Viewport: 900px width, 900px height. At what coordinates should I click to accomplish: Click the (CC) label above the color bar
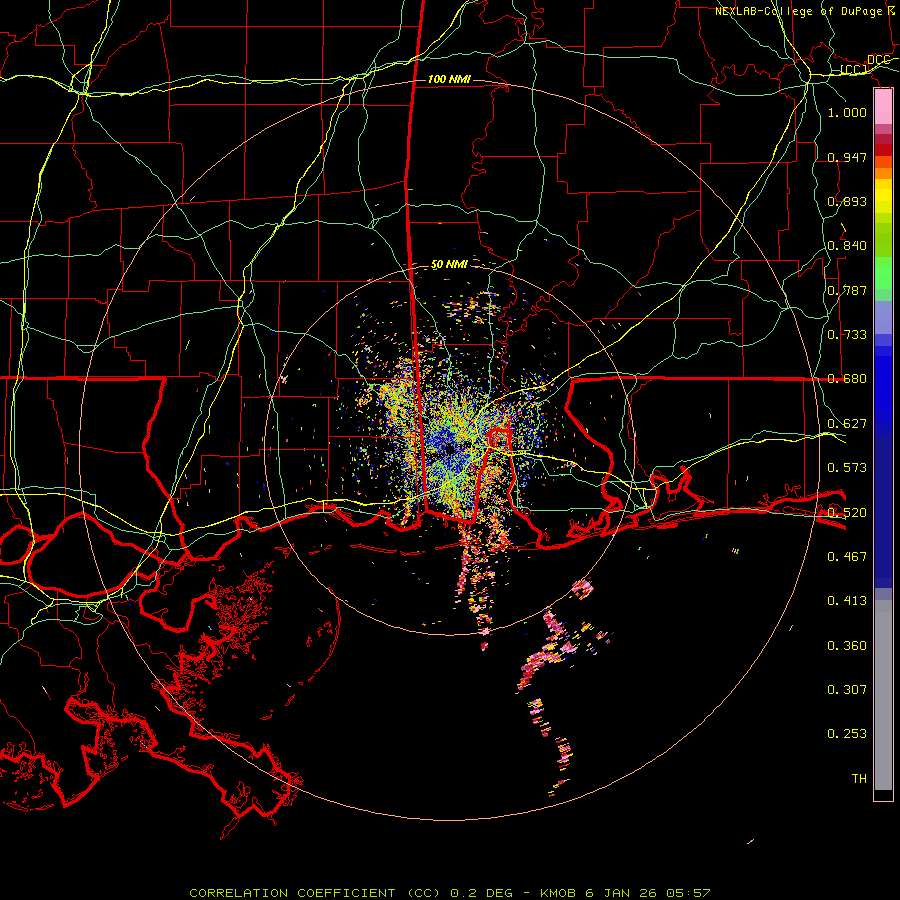point(854,70)
